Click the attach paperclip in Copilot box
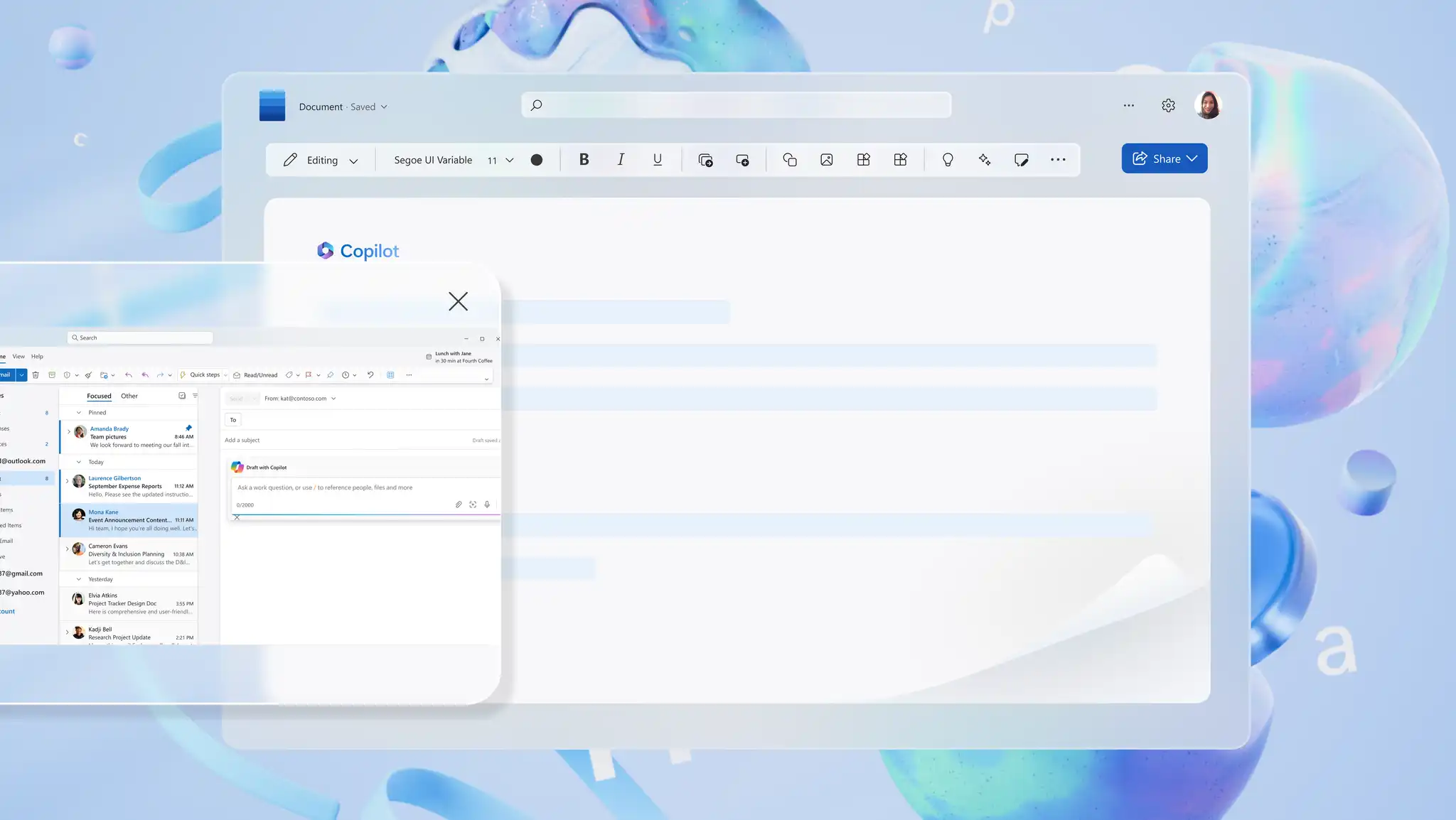This screenshot has height=820, width=1456. coord(459,505)
